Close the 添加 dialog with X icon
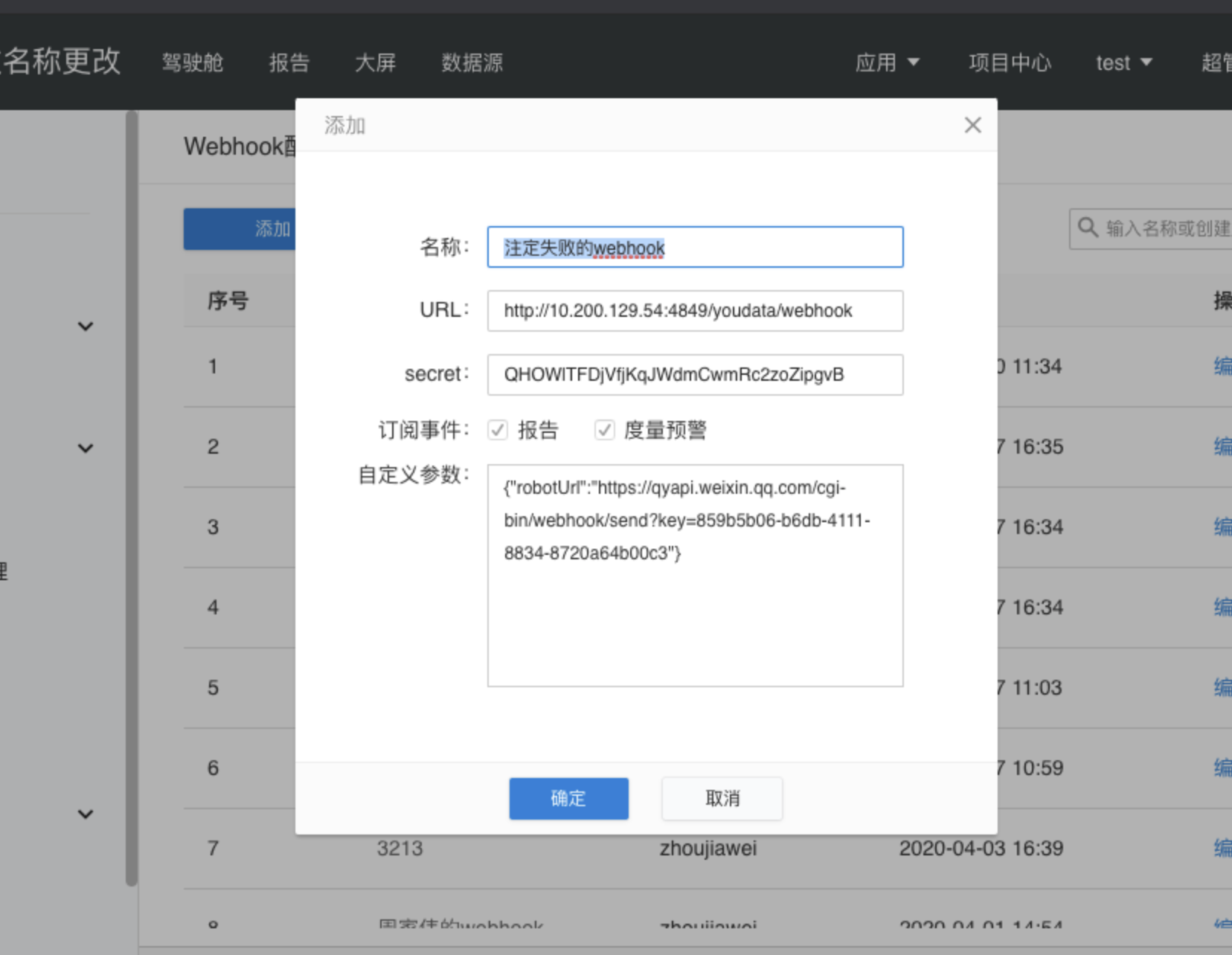Screen dimensions: 1232x955 click(x=972, y=125)
